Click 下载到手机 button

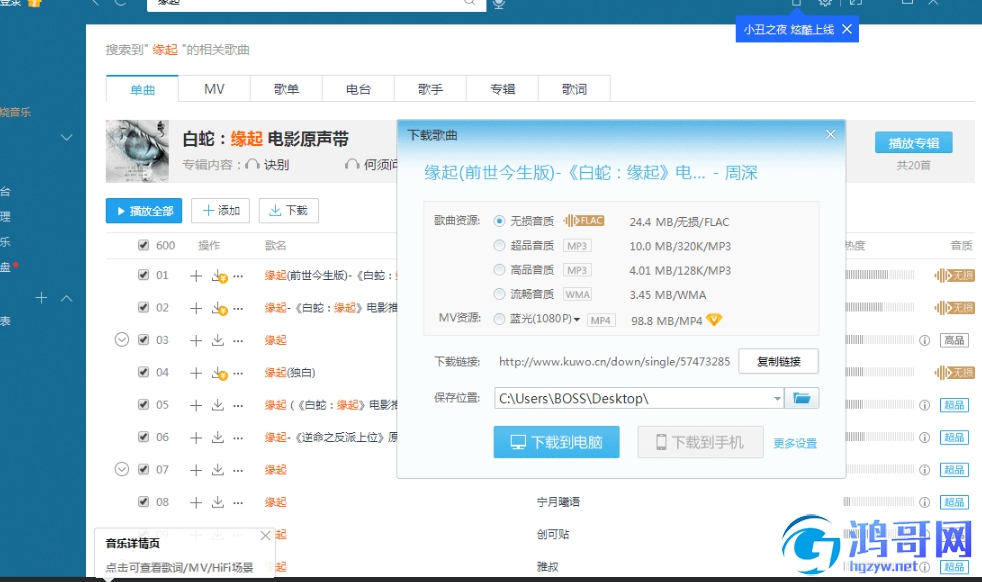700,442
